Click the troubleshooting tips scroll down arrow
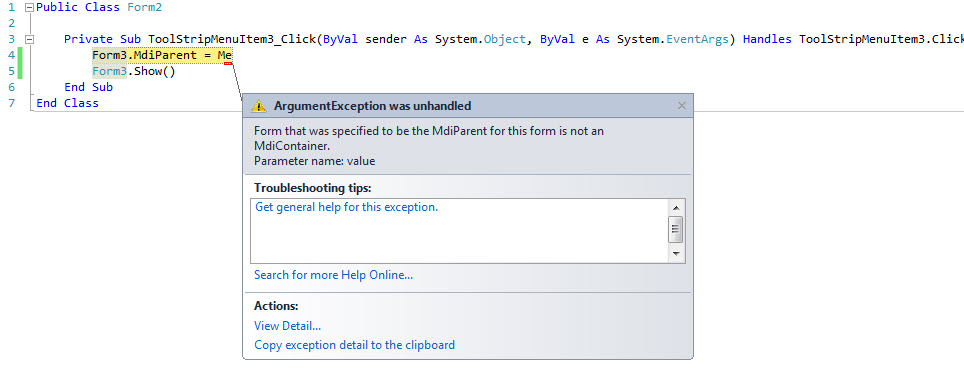The height and width of the screenshot is (373, 964). click(676, 253)
